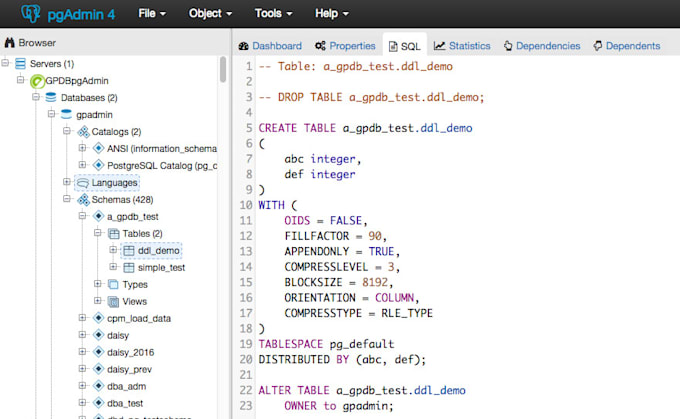Screen dimensions: 680x419
Task: Click the Catalogs node icon
Action: (x=82, y=132)
